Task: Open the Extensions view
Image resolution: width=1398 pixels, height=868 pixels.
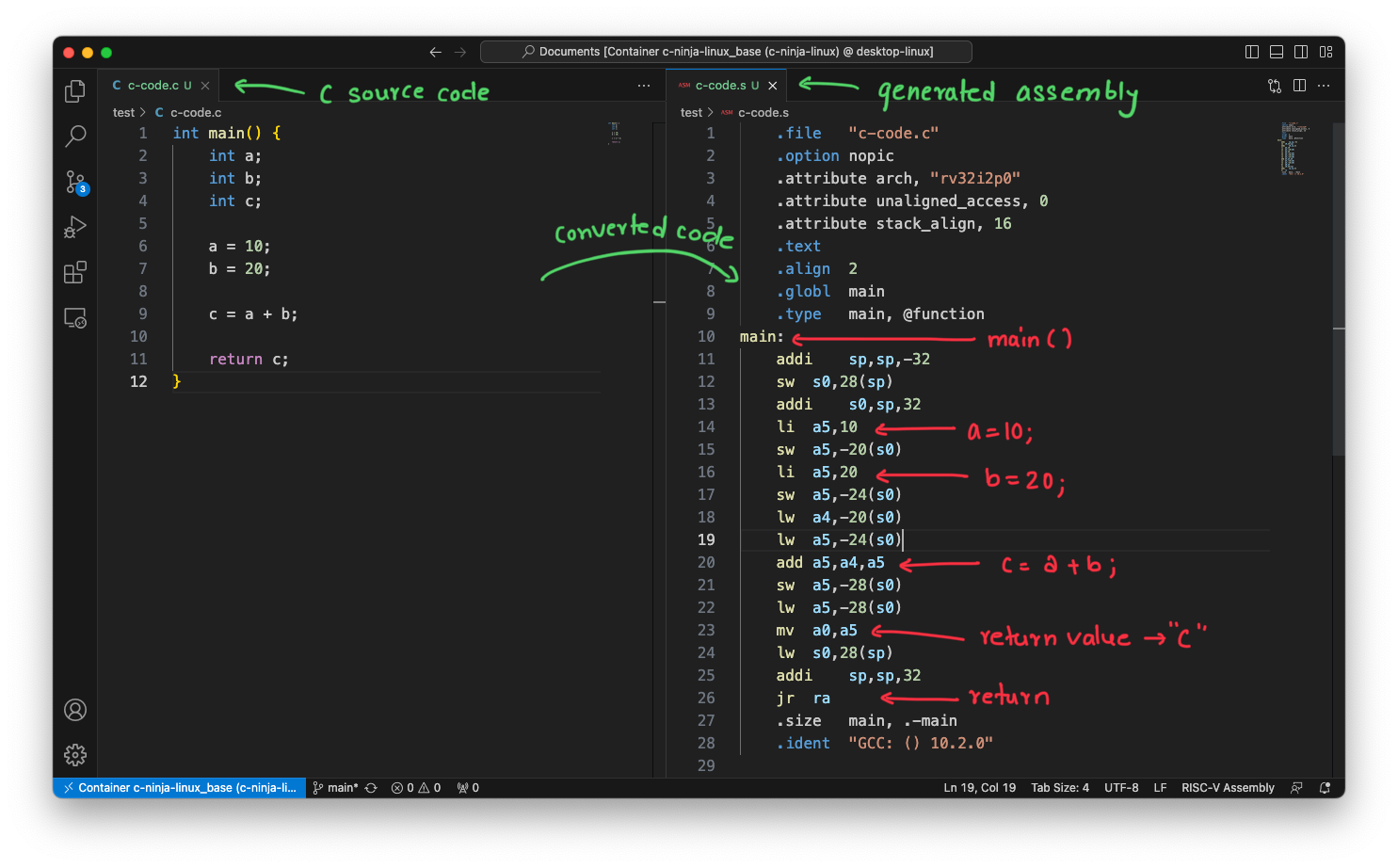Action: tap(75, 272)
